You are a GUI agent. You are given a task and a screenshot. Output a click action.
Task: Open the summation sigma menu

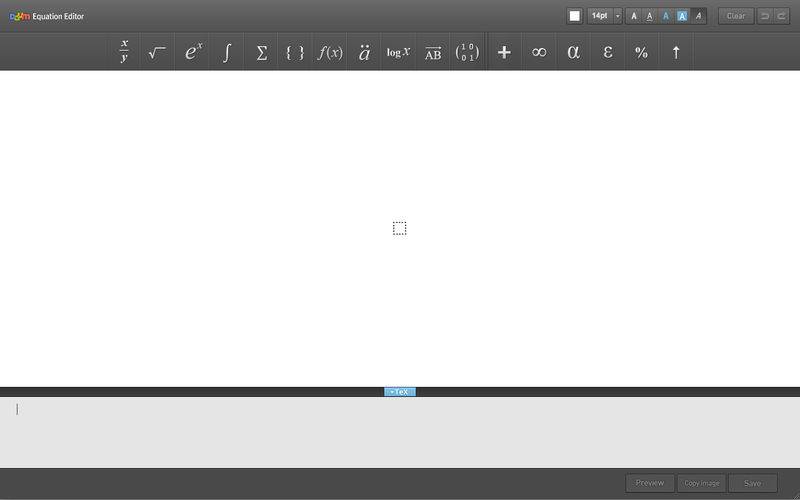coord(261,52)
